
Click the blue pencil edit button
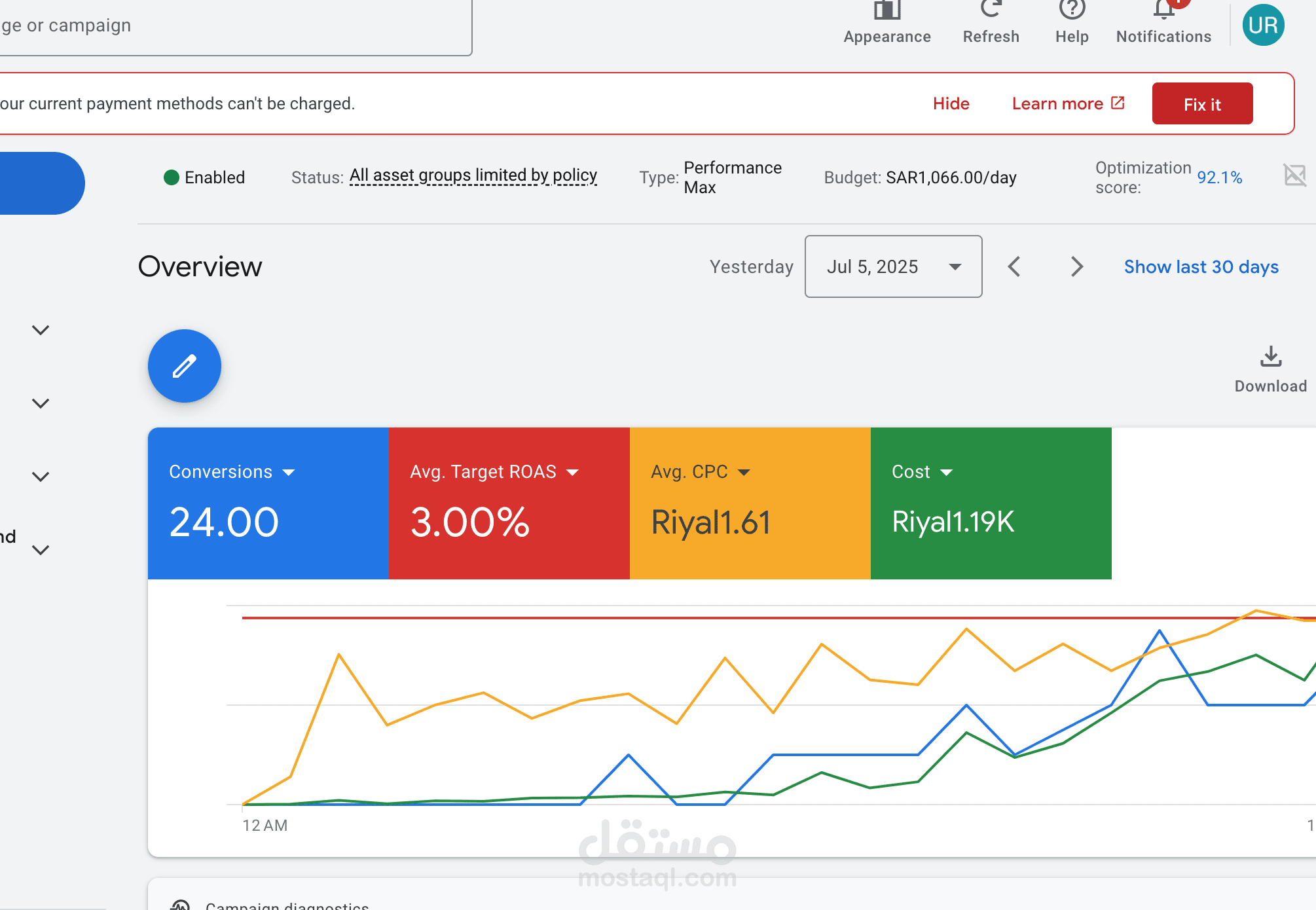[x=185, y=366]
